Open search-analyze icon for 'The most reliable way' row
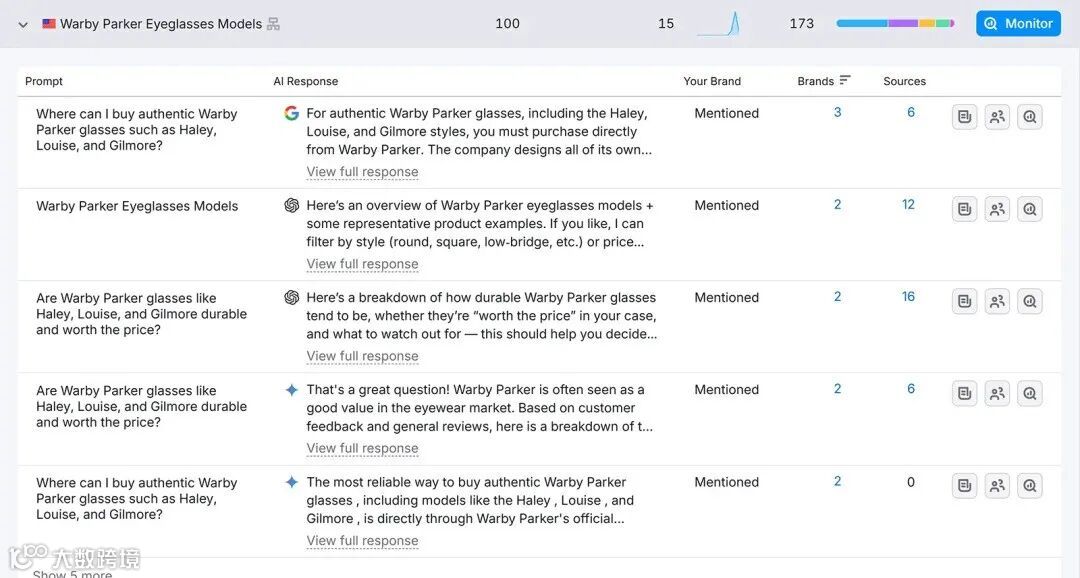 tap(1030, 486)
